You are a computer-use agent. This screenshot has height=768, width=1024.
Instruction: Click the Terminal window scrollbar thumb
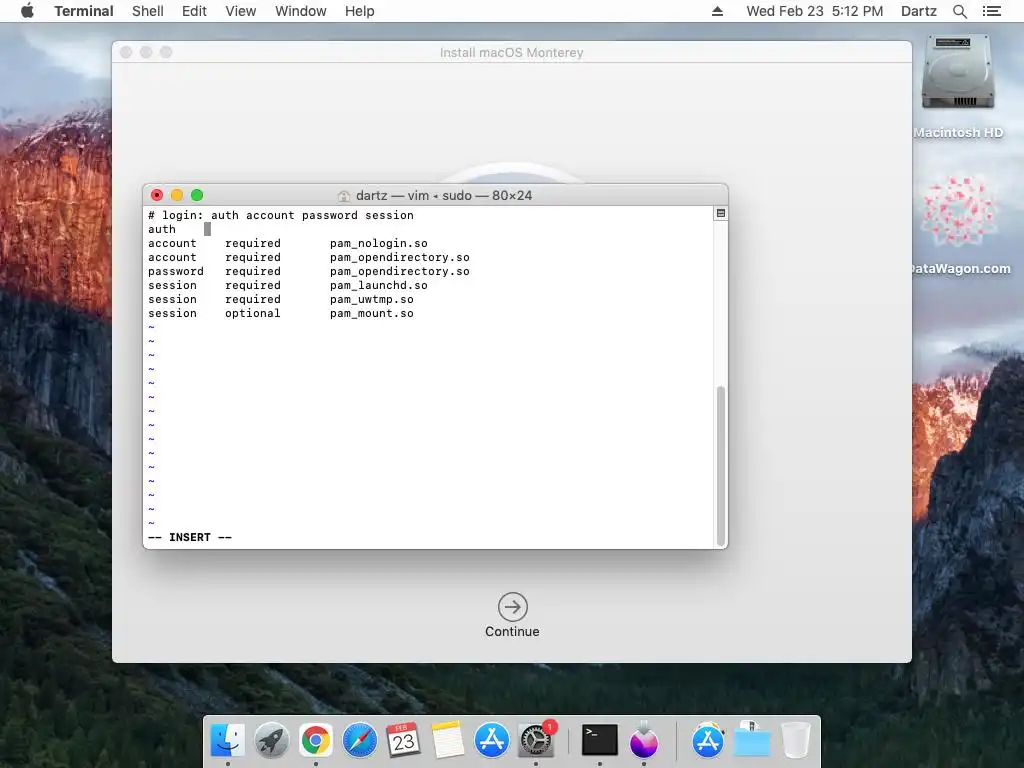(721, 465)
